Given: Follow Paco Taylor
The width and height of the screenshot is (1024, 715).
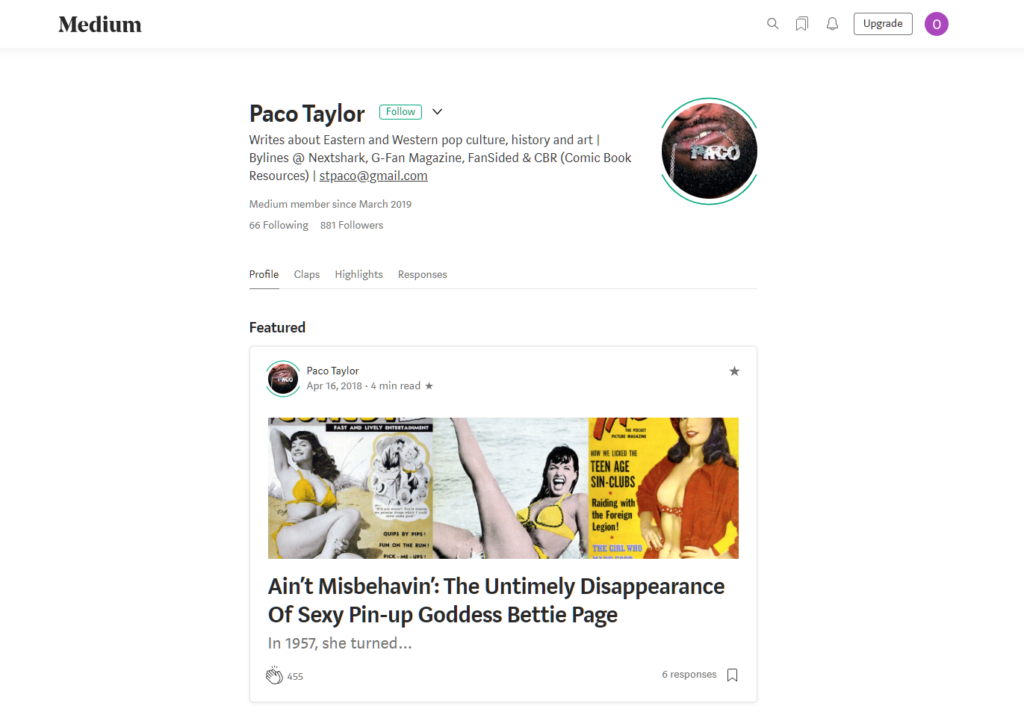Looking at the screenshot, I should tap(400, 112).
